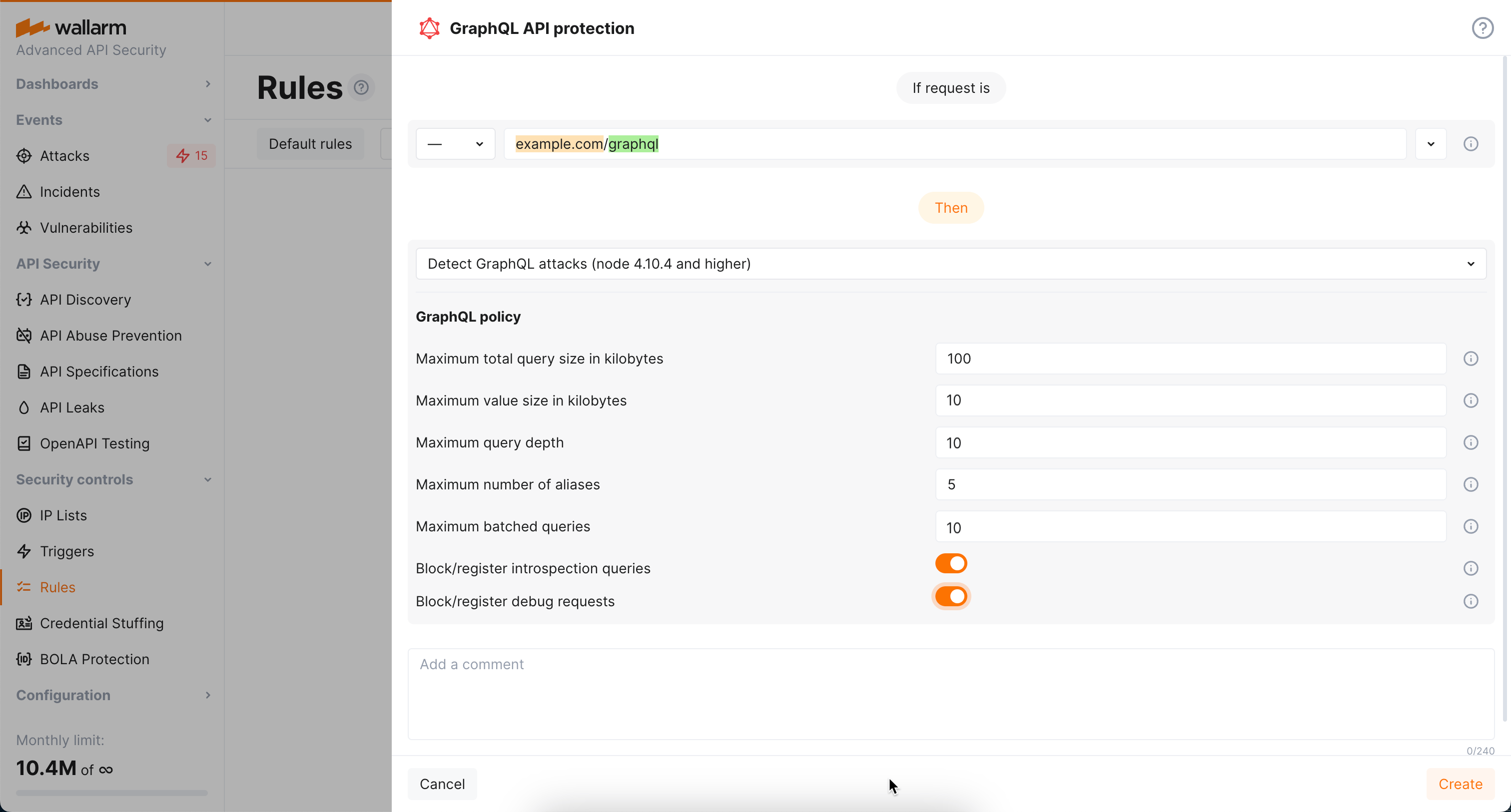This screenshot has height=812, width=1511.
Task: Open the Rules menu item
Action: click(x=57, y=587)
